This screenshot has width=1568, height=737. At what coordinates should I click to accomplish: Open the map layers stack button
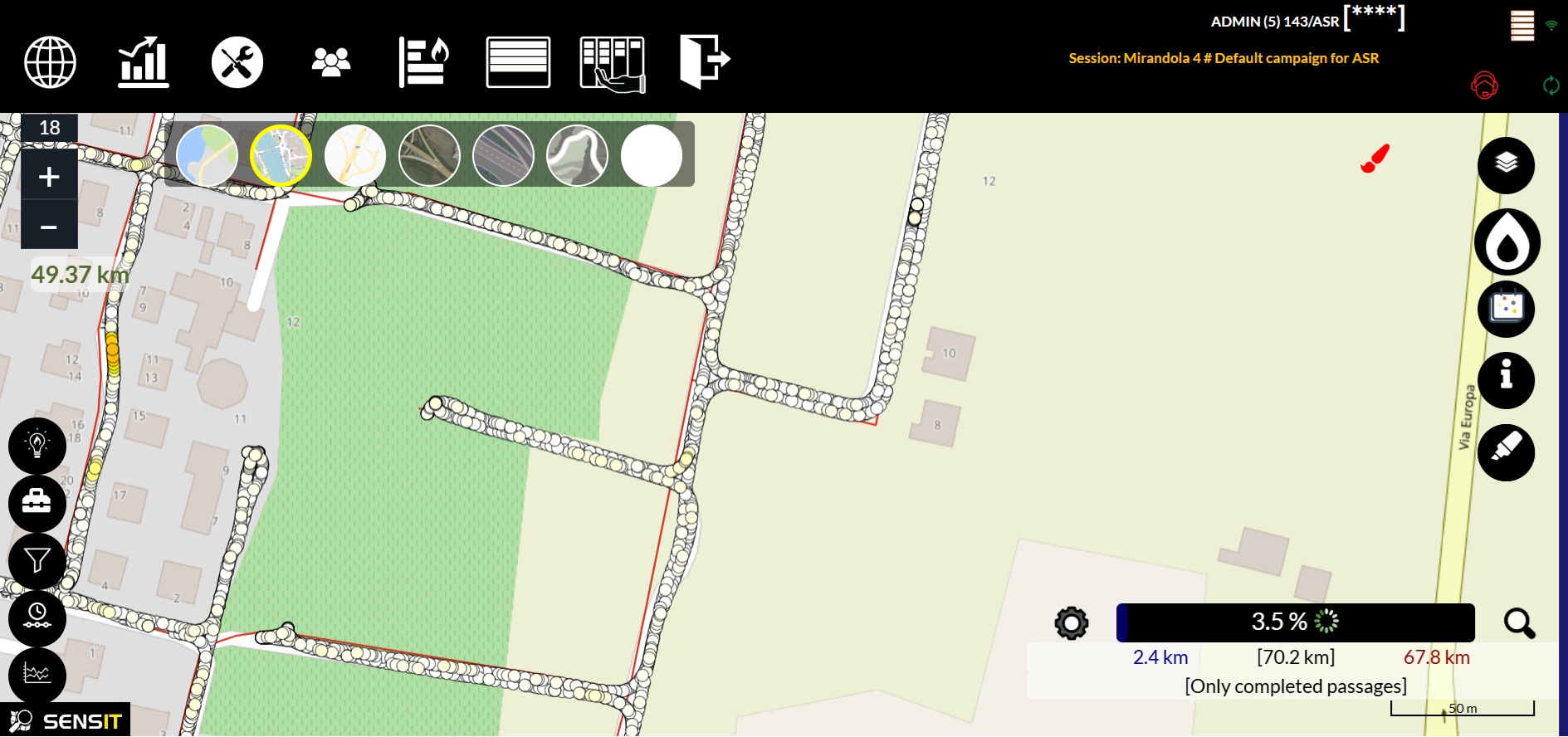pos(1506,165)
